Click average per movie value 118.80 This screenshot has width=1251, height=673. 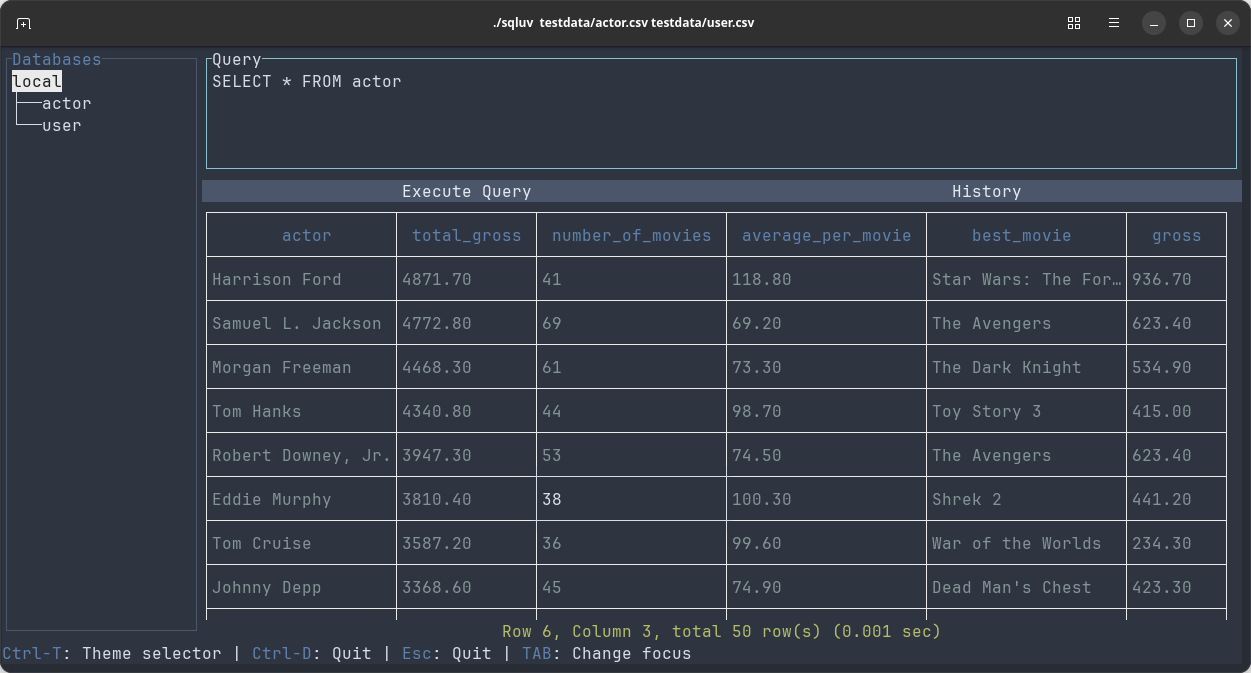(x=762, y=280)
